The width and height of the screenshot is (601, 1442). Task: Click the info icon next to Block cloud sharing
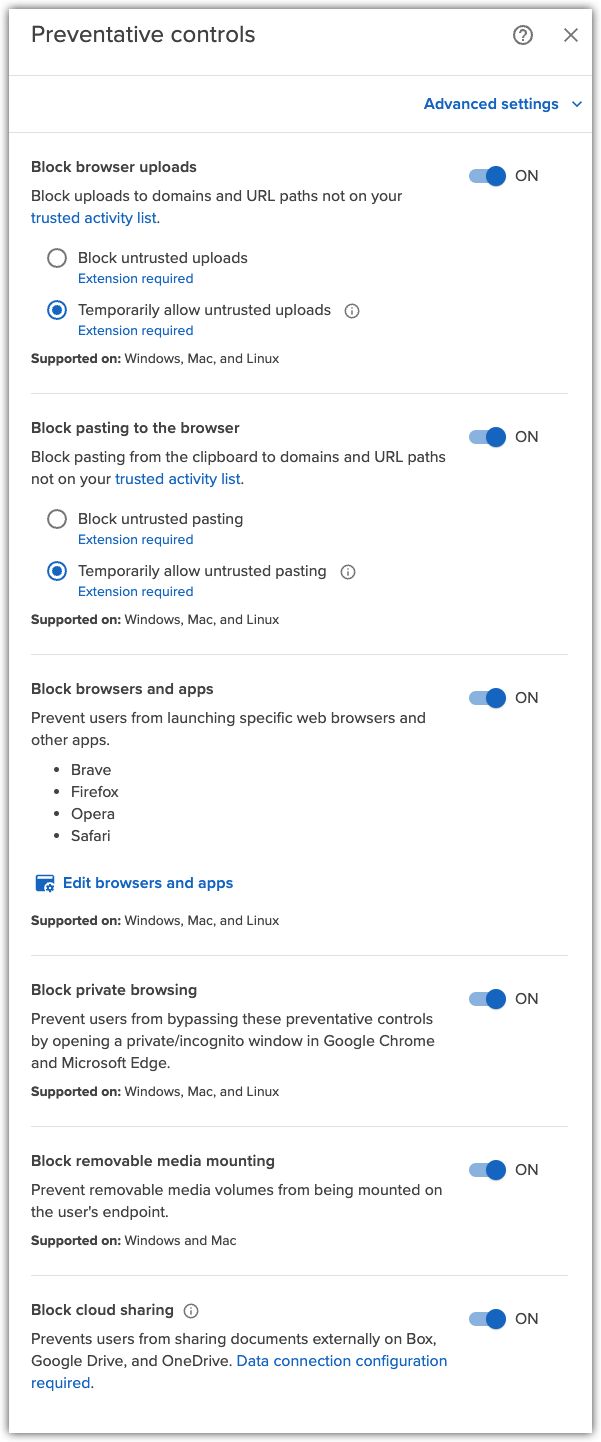190,1311
